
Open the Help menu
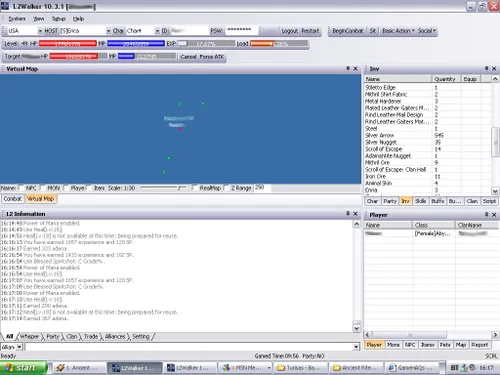[78, 19]
